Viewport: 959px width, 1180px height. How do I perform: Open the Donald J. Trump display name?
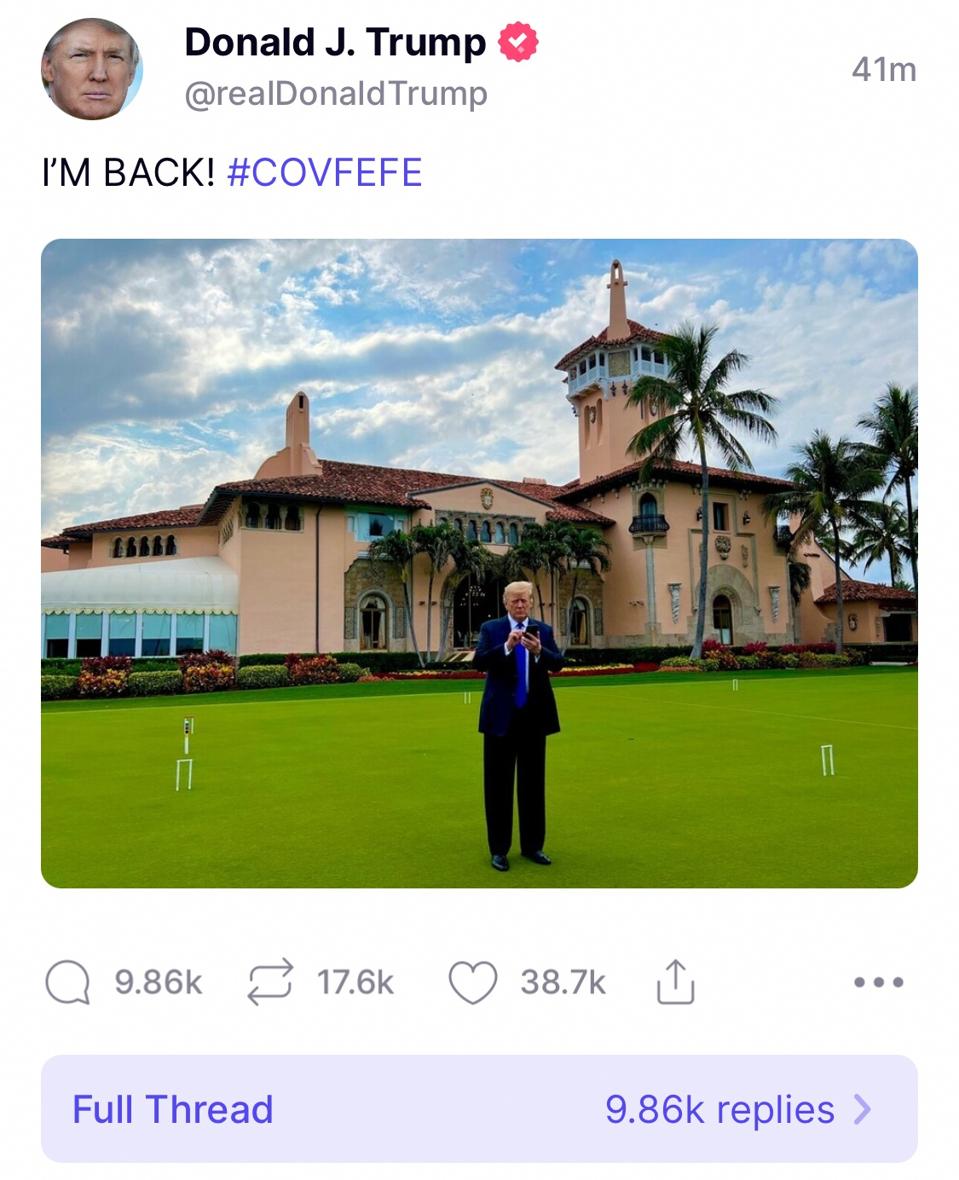(335, 42)
